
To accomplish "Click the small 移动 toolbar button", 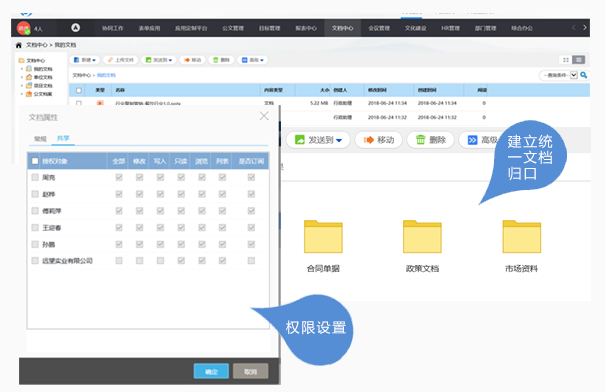I will (x=193, y=60).
